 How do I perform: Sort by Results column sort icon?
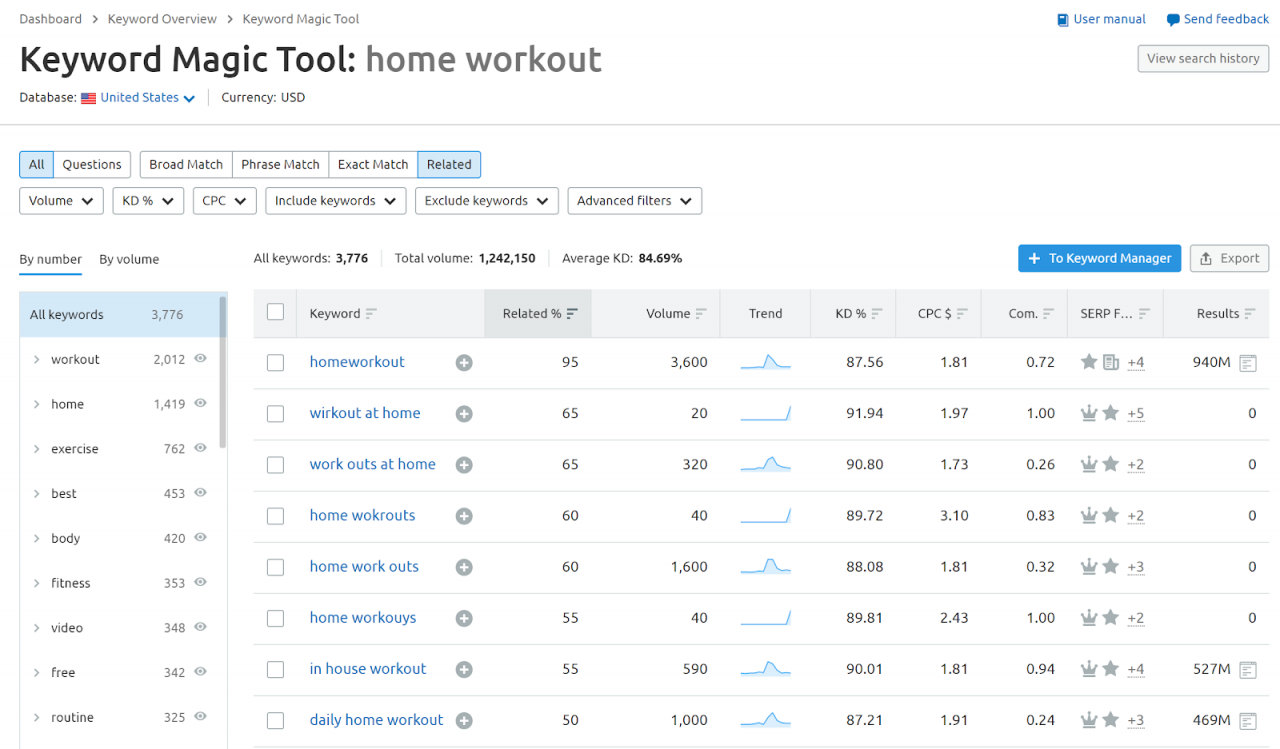(1250, 314)
